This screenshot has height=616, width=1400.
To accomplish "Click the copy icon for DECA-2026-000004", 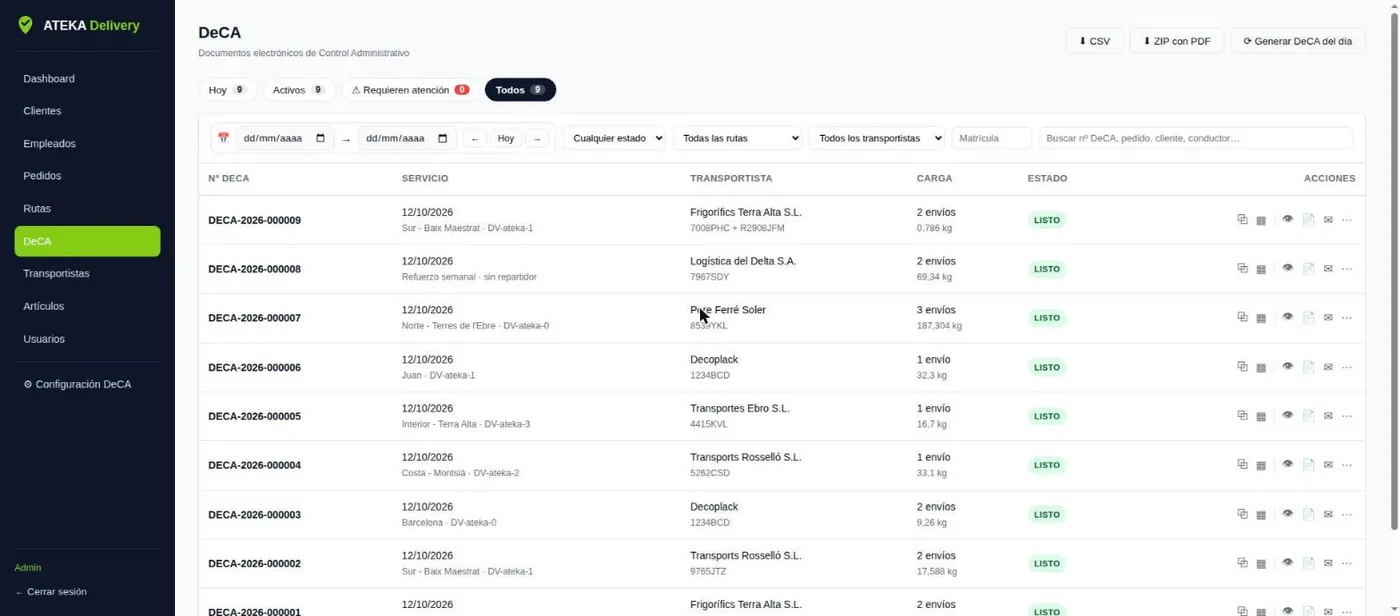I will pos(1242,464).
